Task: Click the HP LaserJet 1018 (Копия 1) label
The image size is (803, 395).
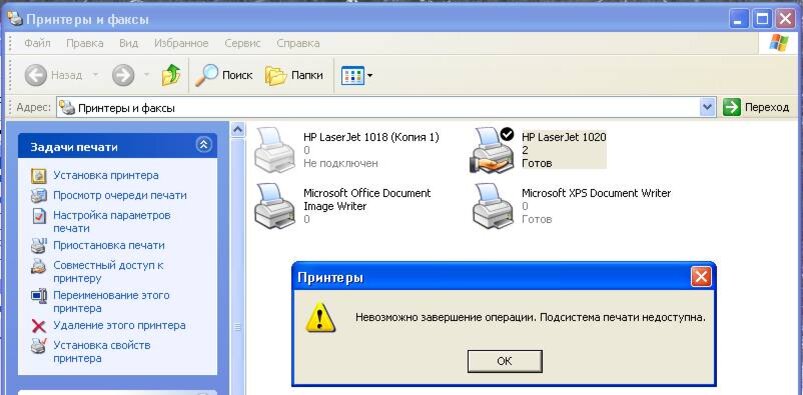Action: [x=371, y=137]
